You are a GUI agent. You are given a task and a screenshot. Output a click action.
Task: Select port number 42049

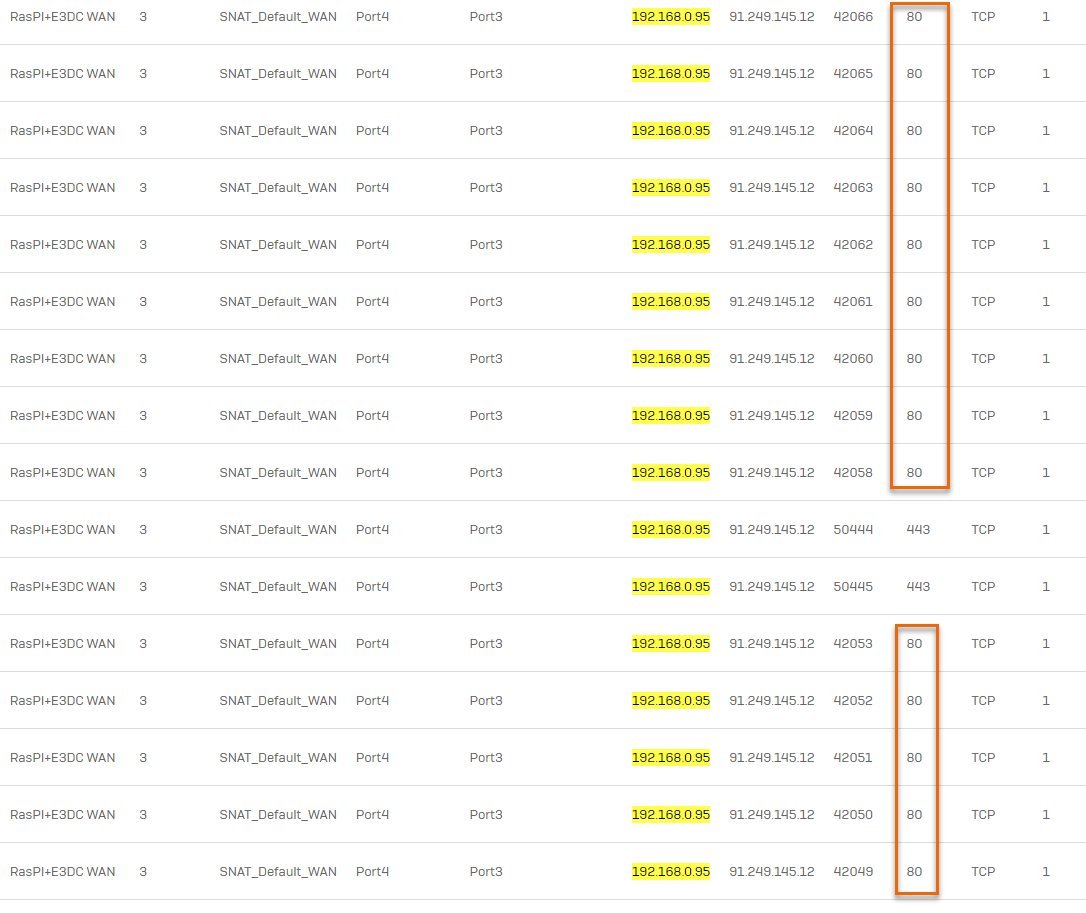(853, 871)
